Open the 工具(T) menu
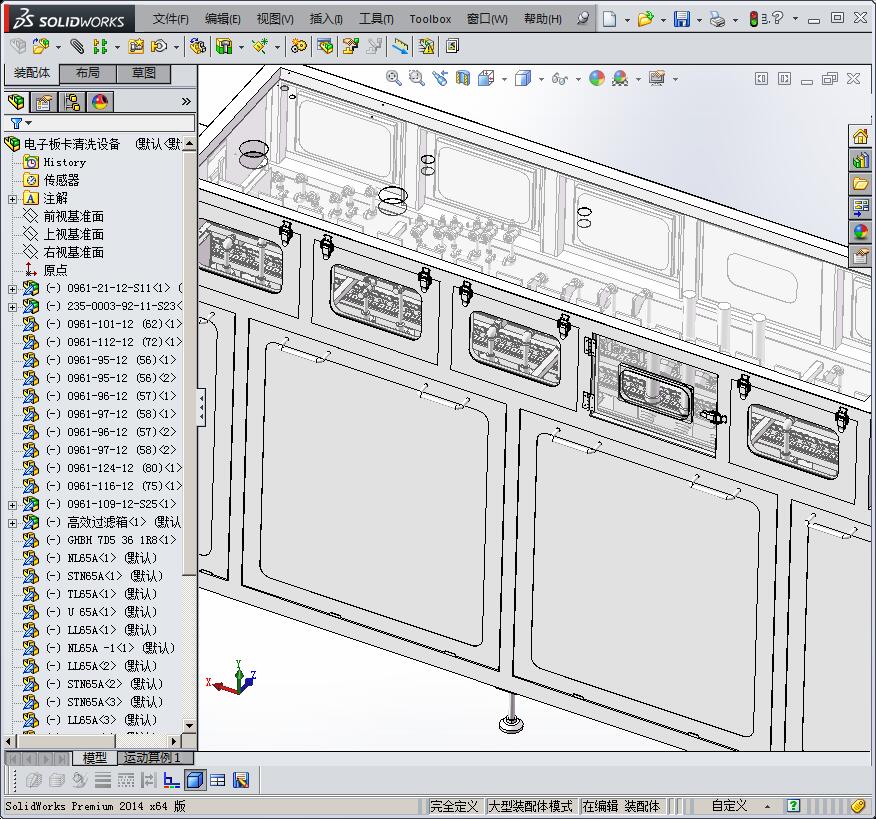Image resolution: width=876 pixels, height=819 pixels. tap(376, 19)
